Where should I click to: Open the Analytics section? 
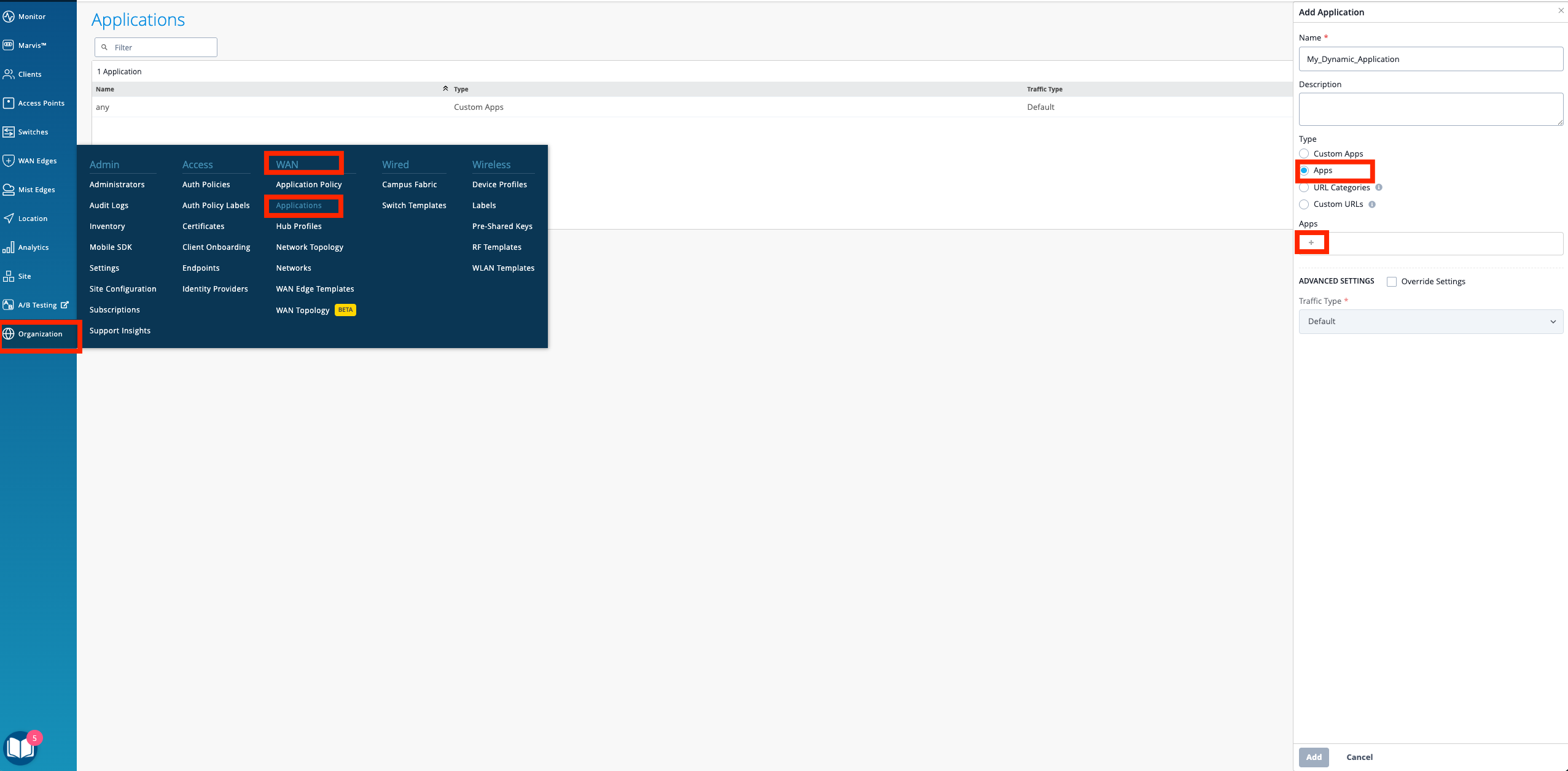[x=33, y=247]
